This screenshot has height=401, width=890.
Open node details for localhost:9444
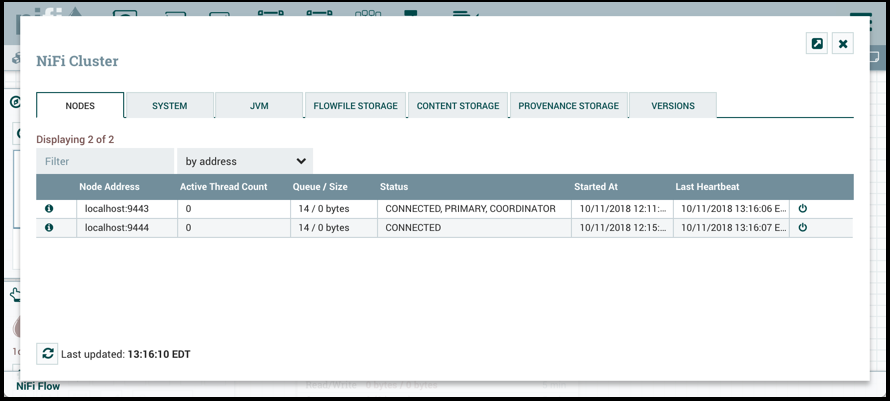tap(49, 228)
